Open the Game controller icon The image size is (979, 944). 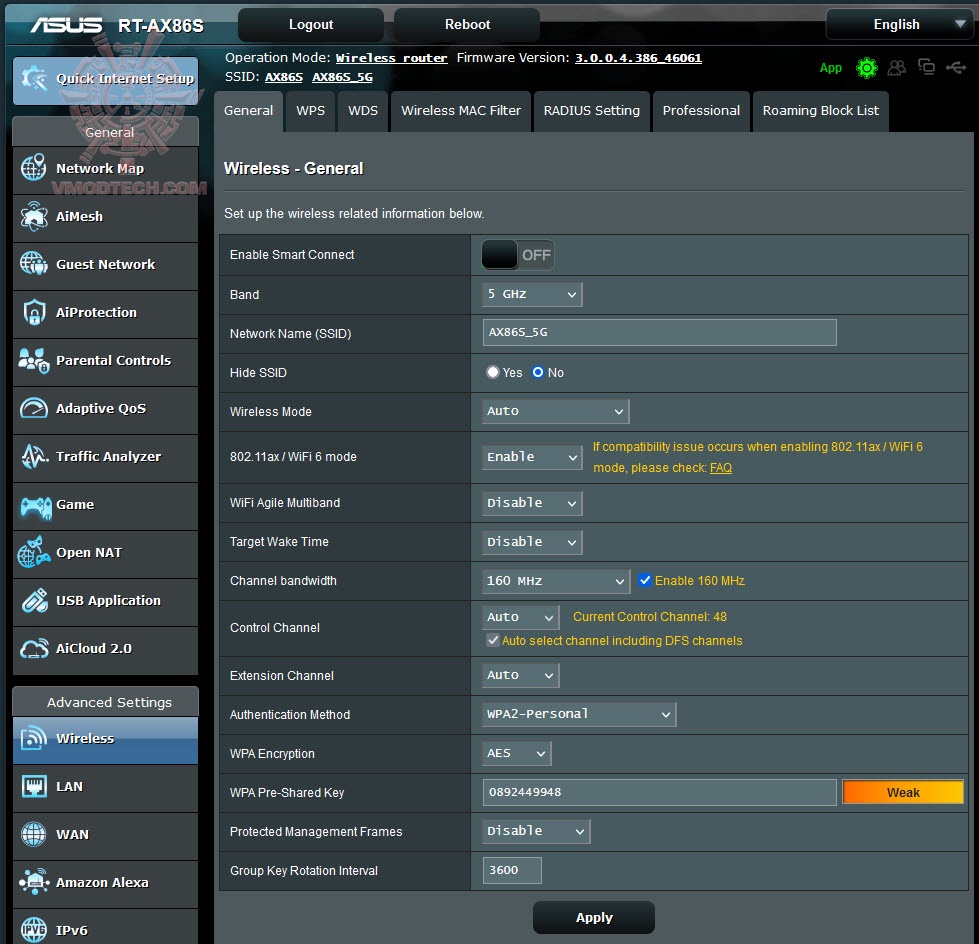(x=36, y=506)
